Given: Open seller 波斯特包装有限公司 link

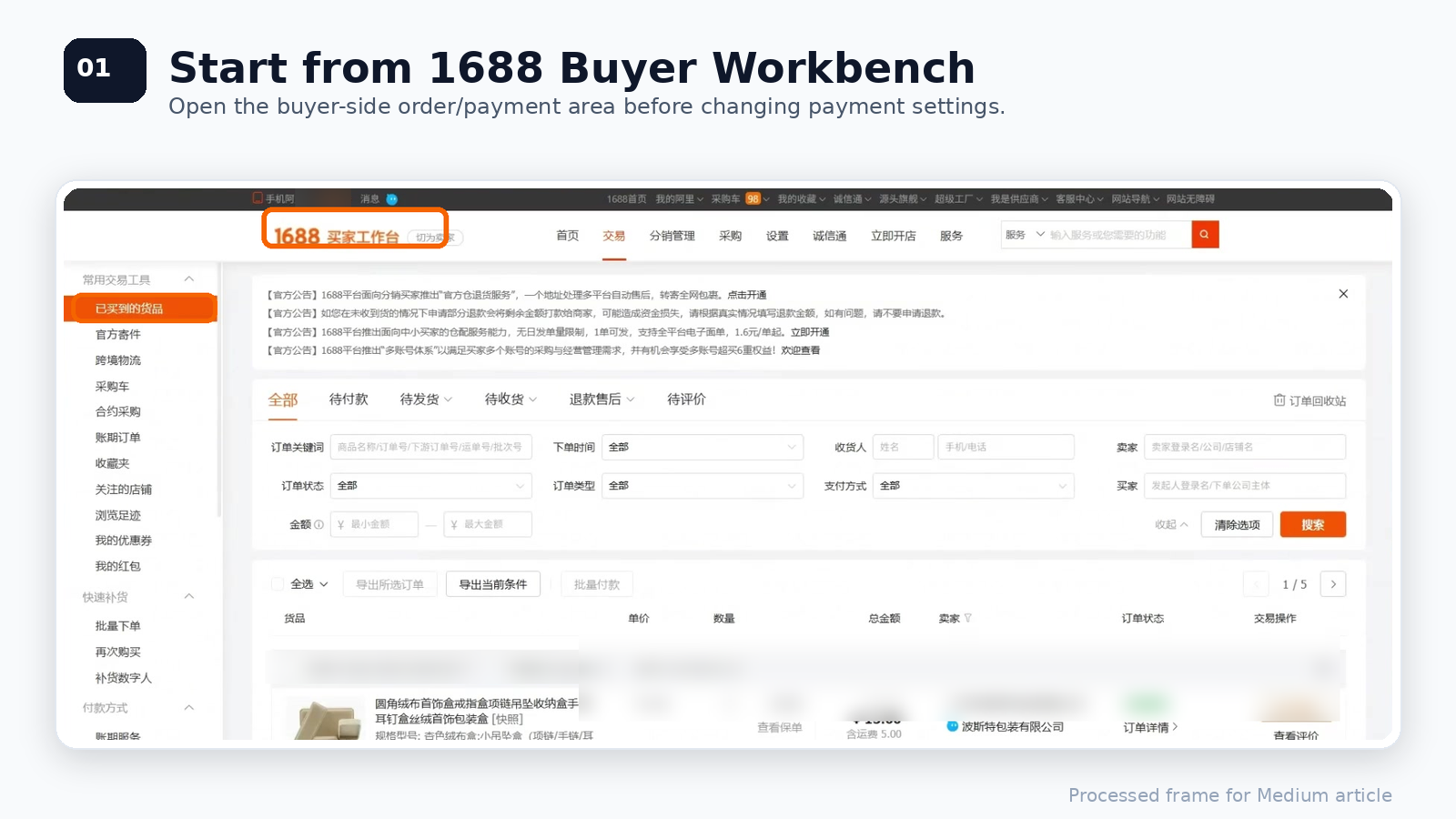Looking at the screenshot, I should click(x=1013, y=726).
